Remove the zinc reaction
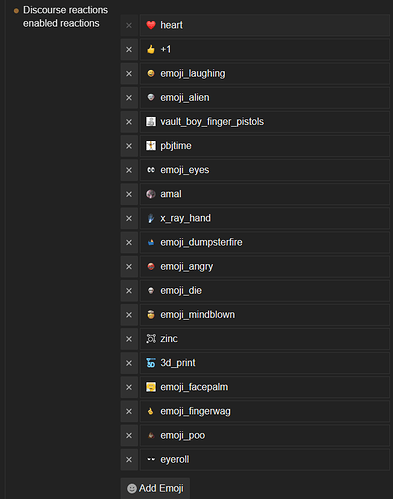This screenshot has width=393, height=499. coord(129,339)
